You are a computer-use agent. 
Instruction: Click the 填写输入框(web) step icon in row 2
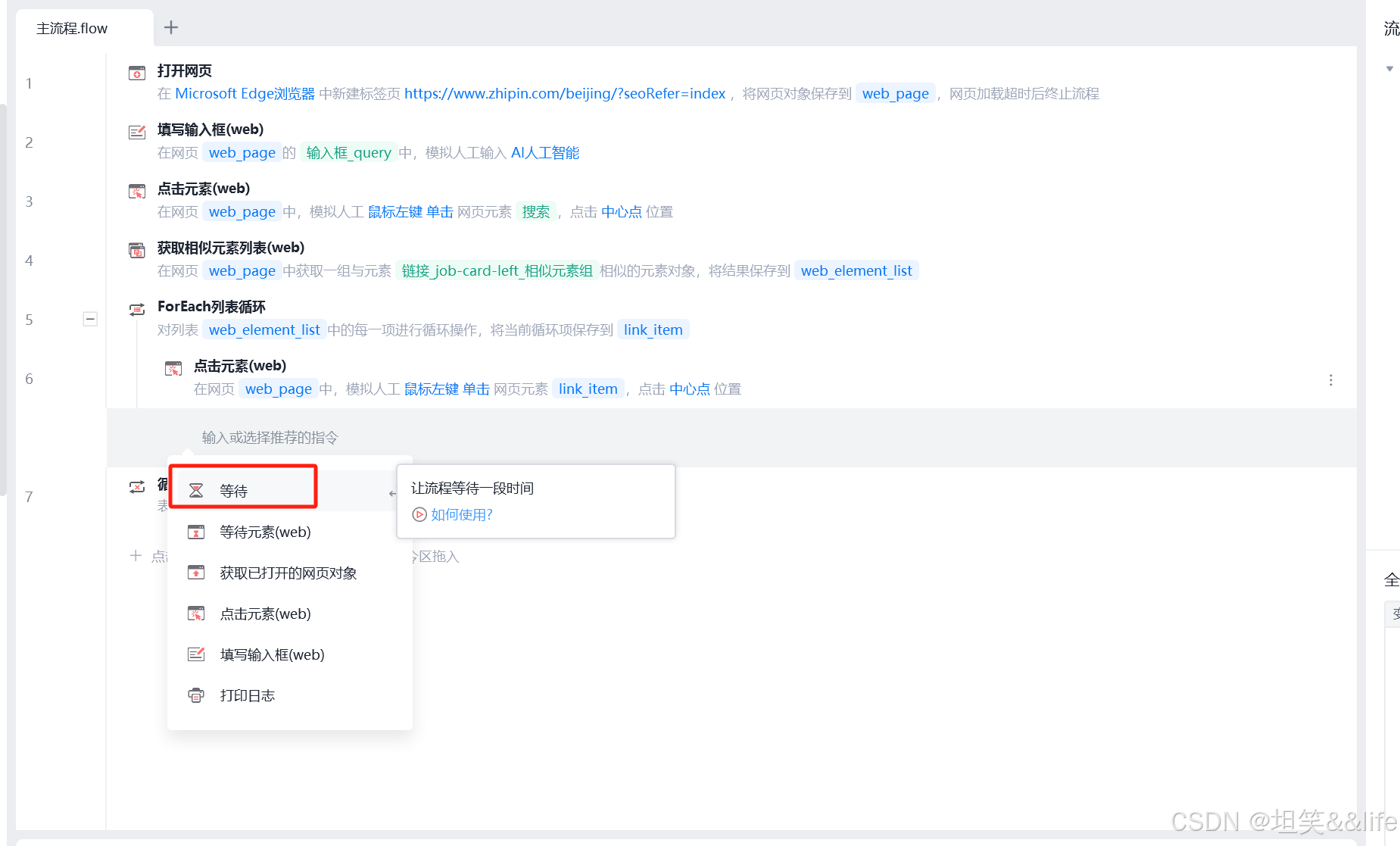coord(137,132)
